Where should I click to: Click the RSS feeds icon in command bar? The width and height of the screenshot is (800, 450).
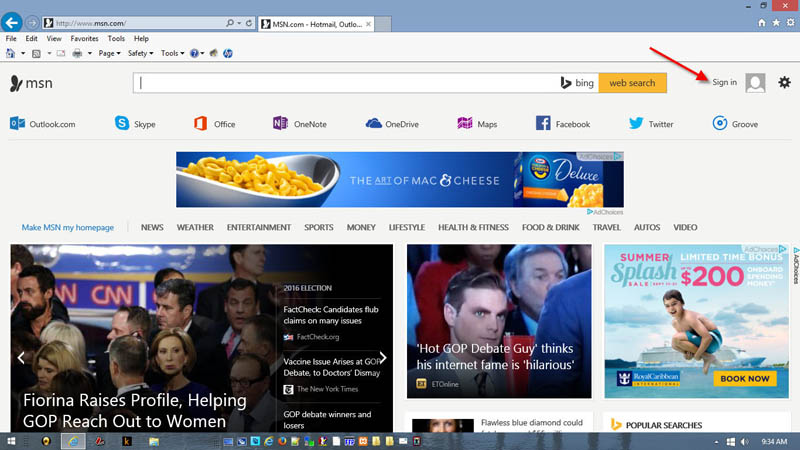tap(36, 53)
